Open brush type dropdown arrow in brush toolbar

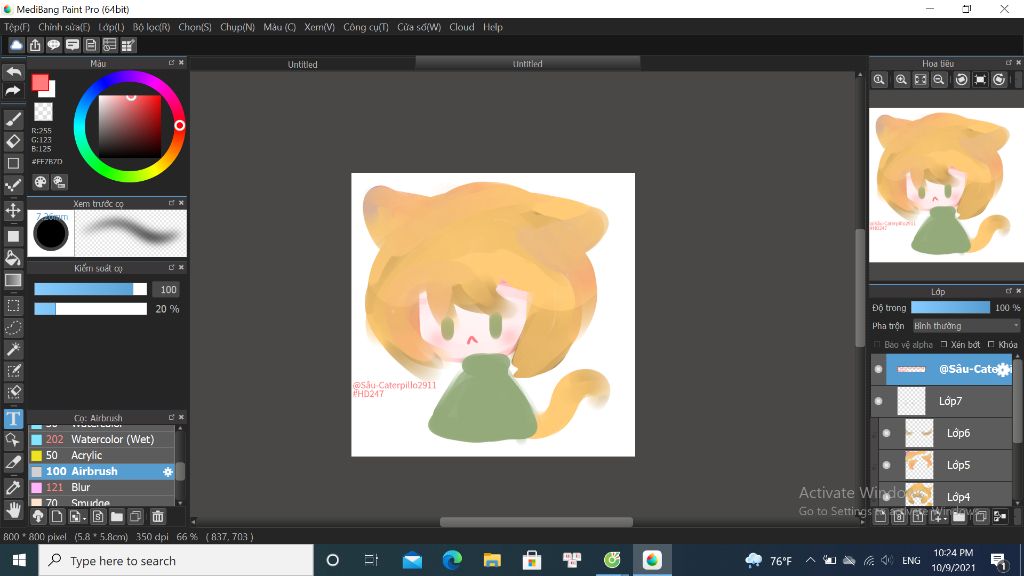[80, 517]
